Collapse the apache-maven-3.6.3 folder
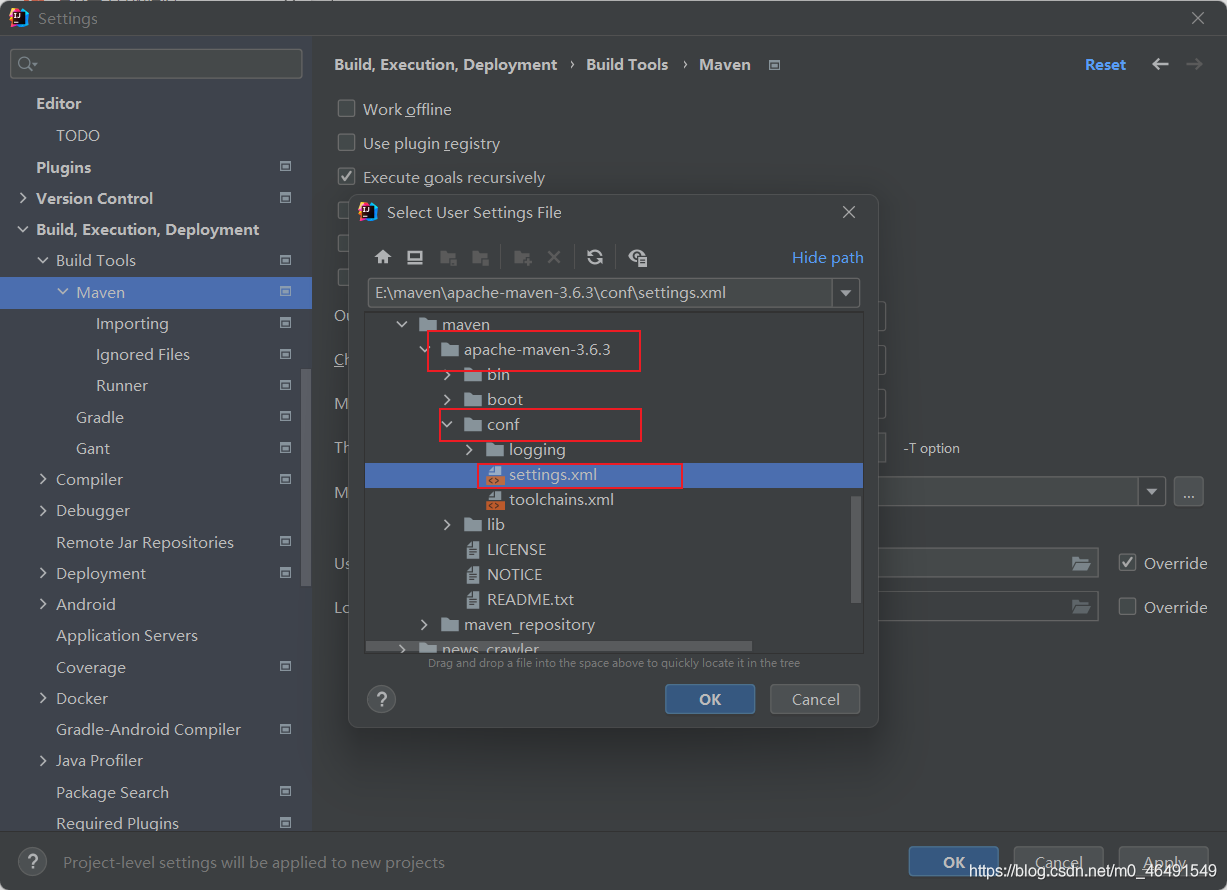This screenshot has width=1227, height=890. click(424, 350)
